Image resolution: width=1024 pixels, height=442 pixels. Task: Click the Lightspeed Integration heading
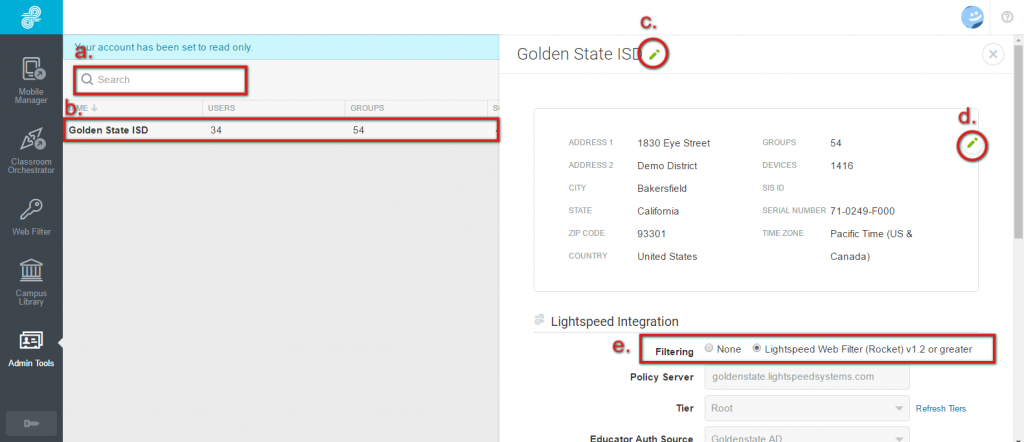[x=615, y=321]
